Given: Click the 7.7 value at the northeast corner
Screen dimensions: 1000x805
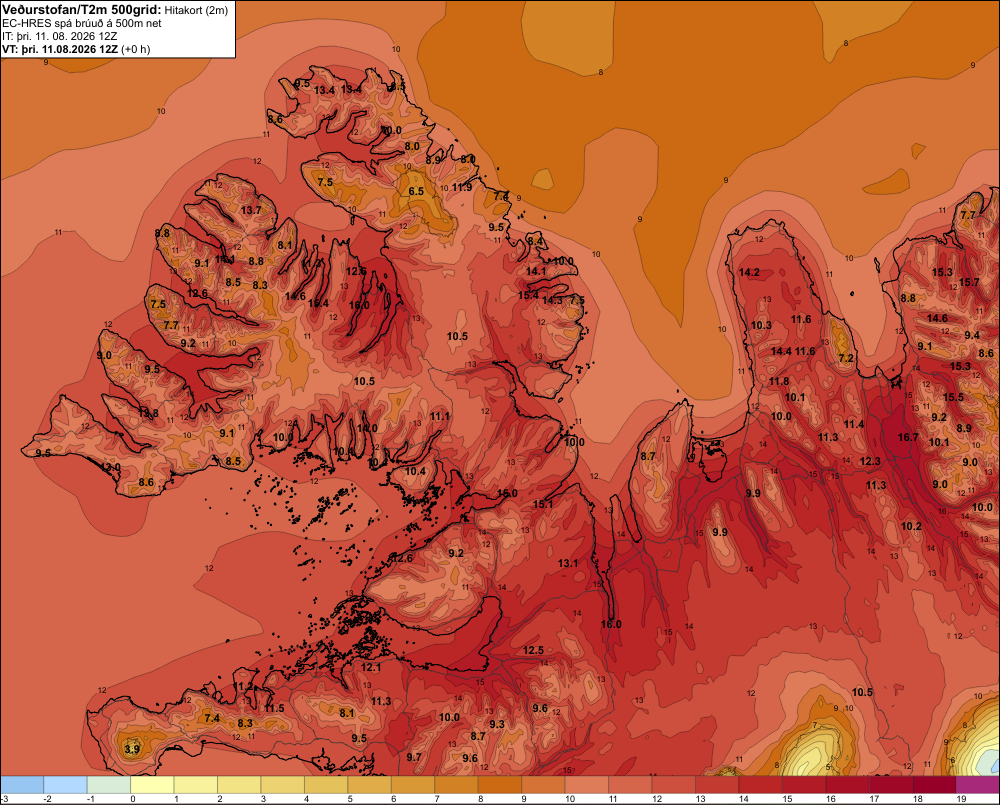Looking at the screenshot, I should point(968,215).
